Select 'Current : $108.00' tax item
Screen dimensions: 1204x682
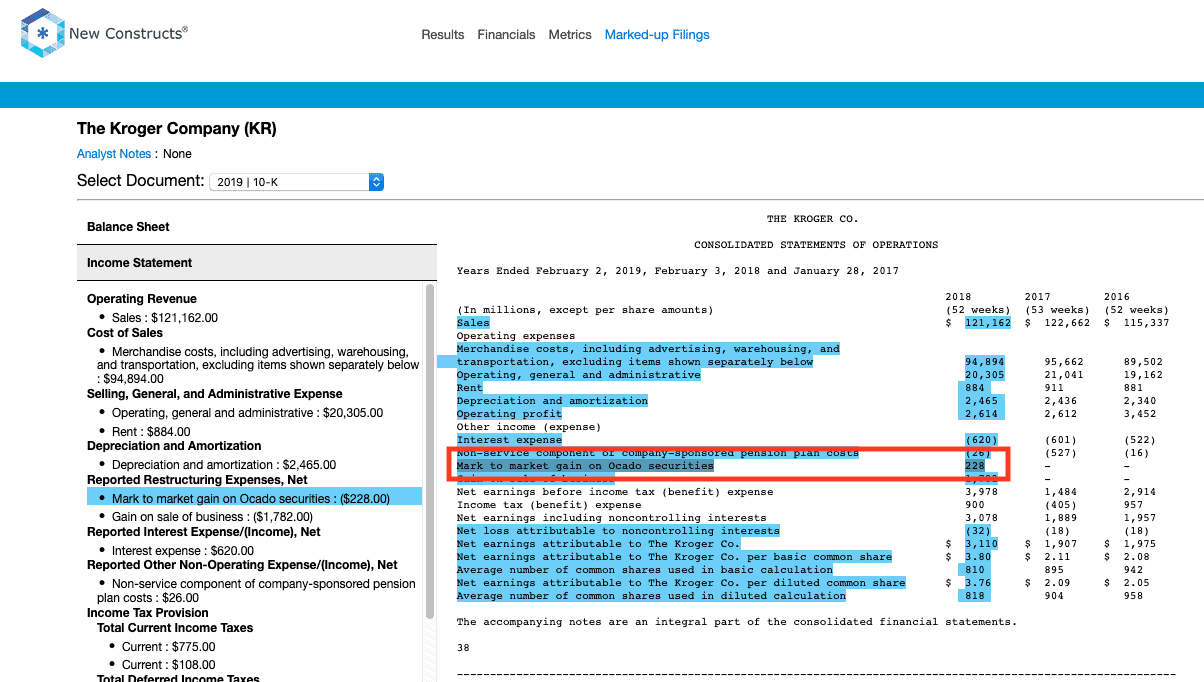[168, 665]
